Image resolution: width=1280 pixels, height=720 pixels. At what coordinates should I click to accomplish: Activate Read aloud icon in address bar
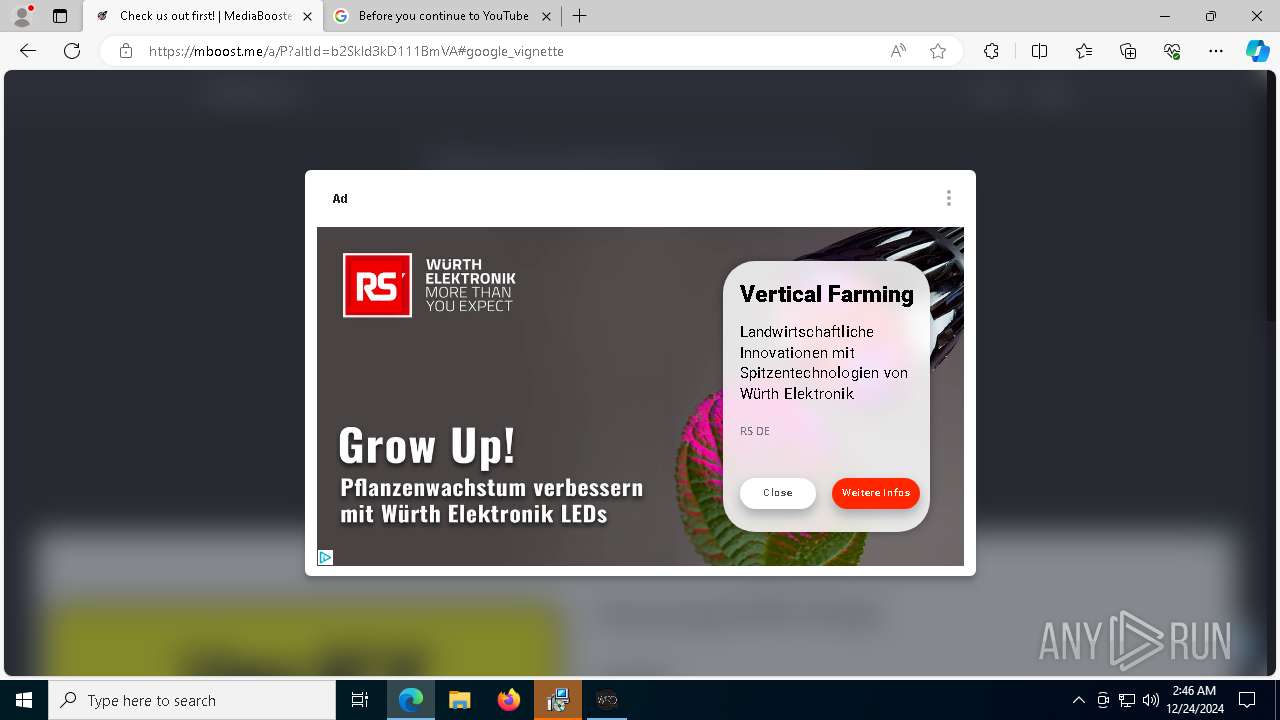pyautogui.click(x=898, y=51)
